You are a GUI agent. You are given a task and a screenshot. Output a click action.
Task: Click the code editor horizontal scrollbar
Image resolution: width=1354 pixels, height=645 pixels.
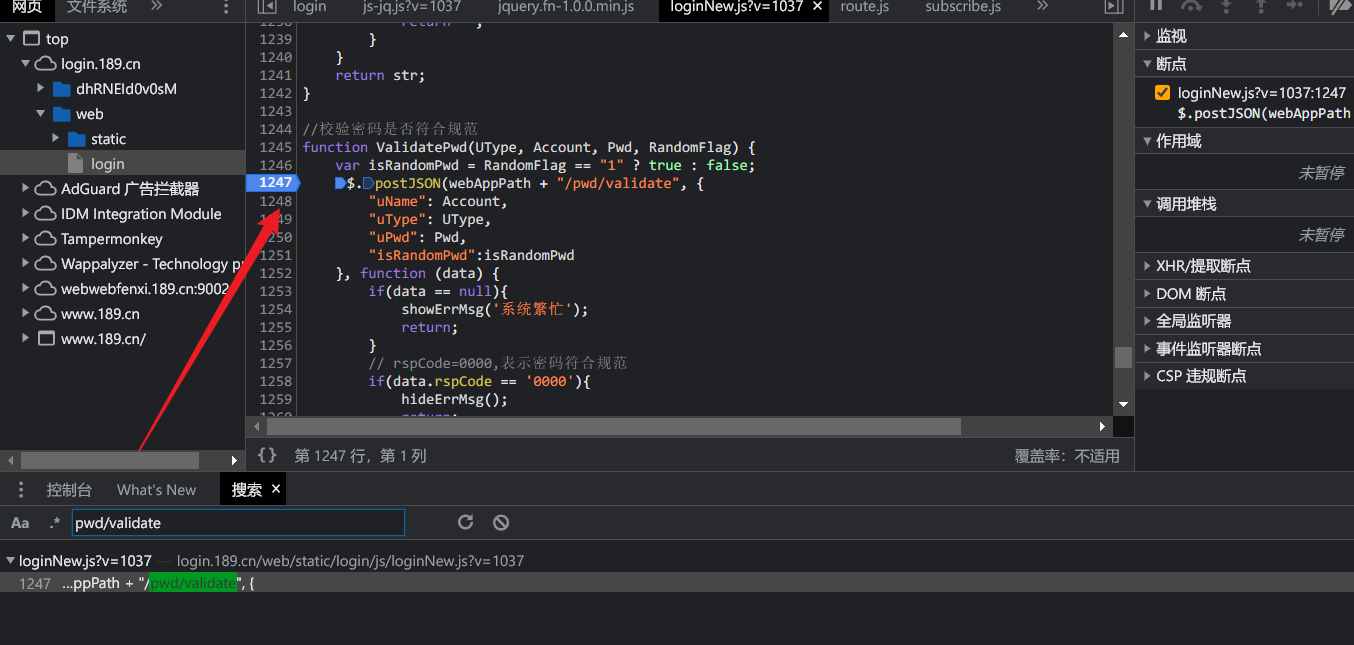coord(614,427)
